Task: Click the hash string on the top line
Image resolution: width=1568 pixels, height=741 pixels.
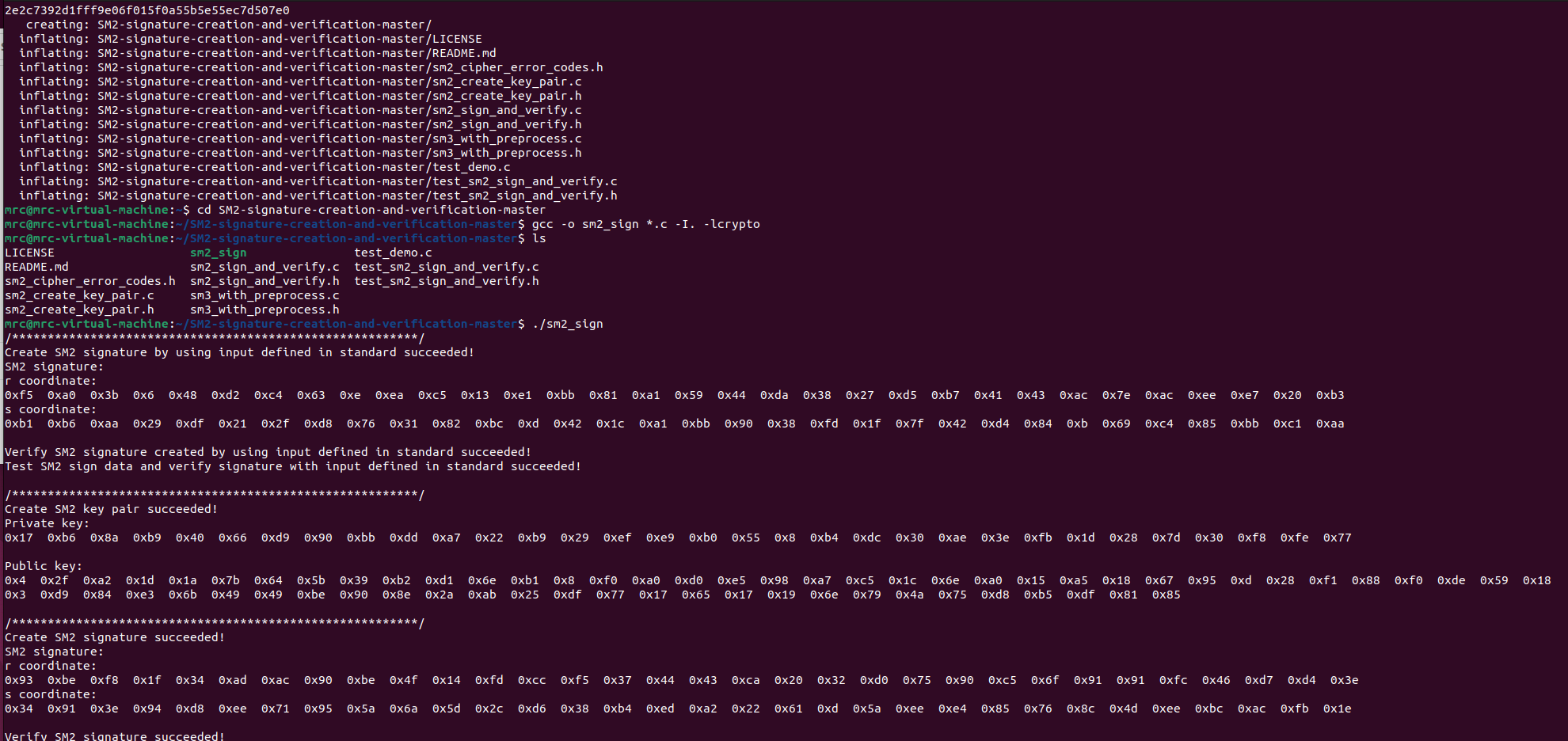Action: (x=147, y=10)
